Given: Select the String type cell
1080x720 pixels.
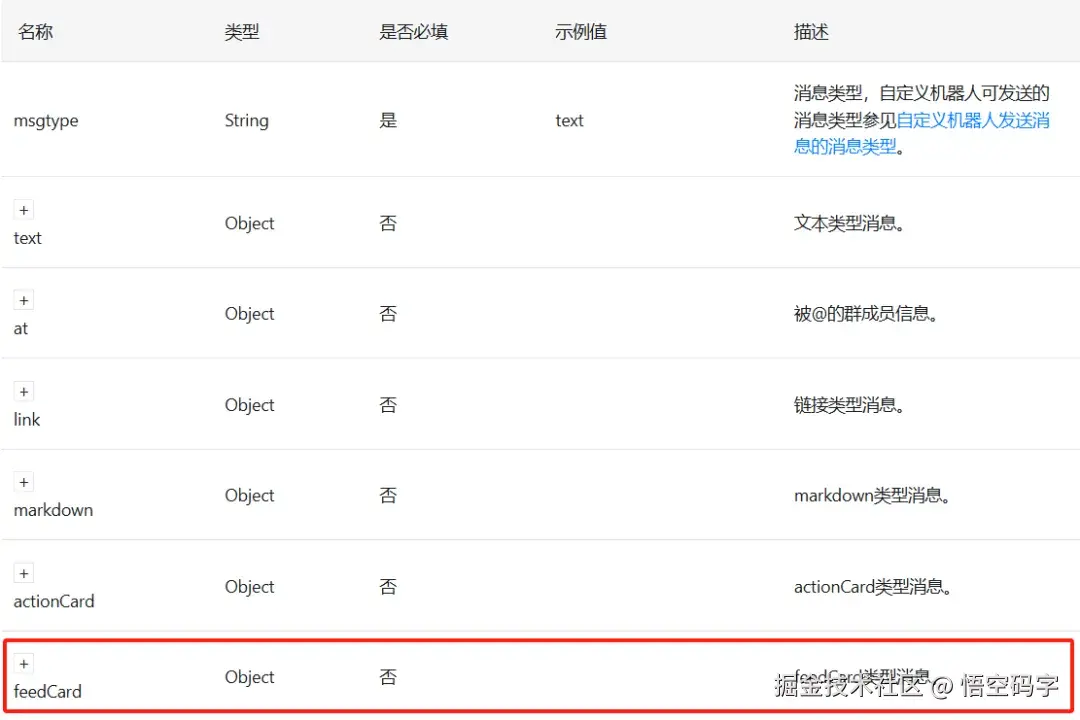Looking at the screenshot, I should [x=247, y=121].
